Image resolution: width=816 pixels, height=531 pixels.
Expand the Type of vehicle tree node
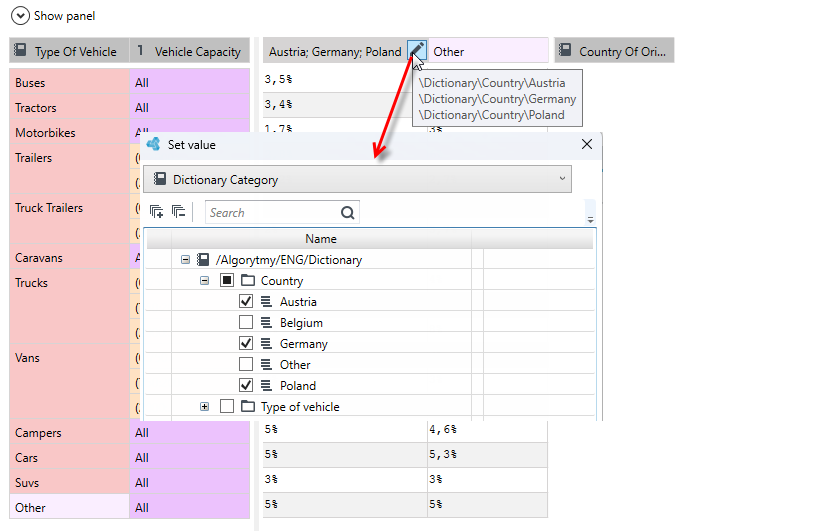205,406
